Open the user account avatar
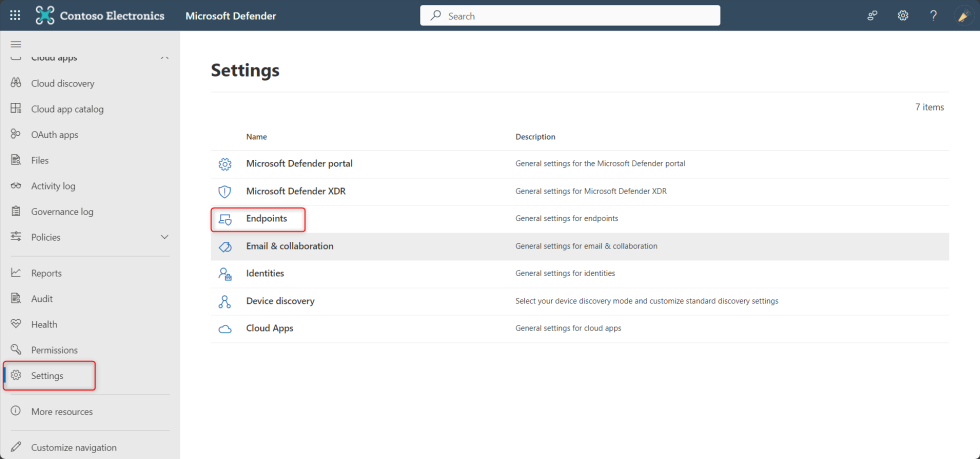The width and height of the screenshot is (980, 459). 963,16
